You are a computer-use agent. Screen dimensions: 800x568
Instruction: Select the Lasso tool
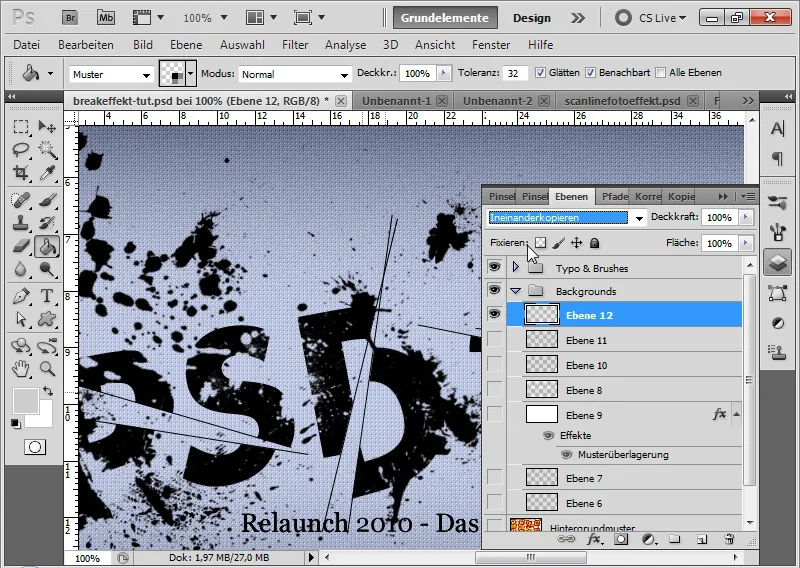coord(20,149)
